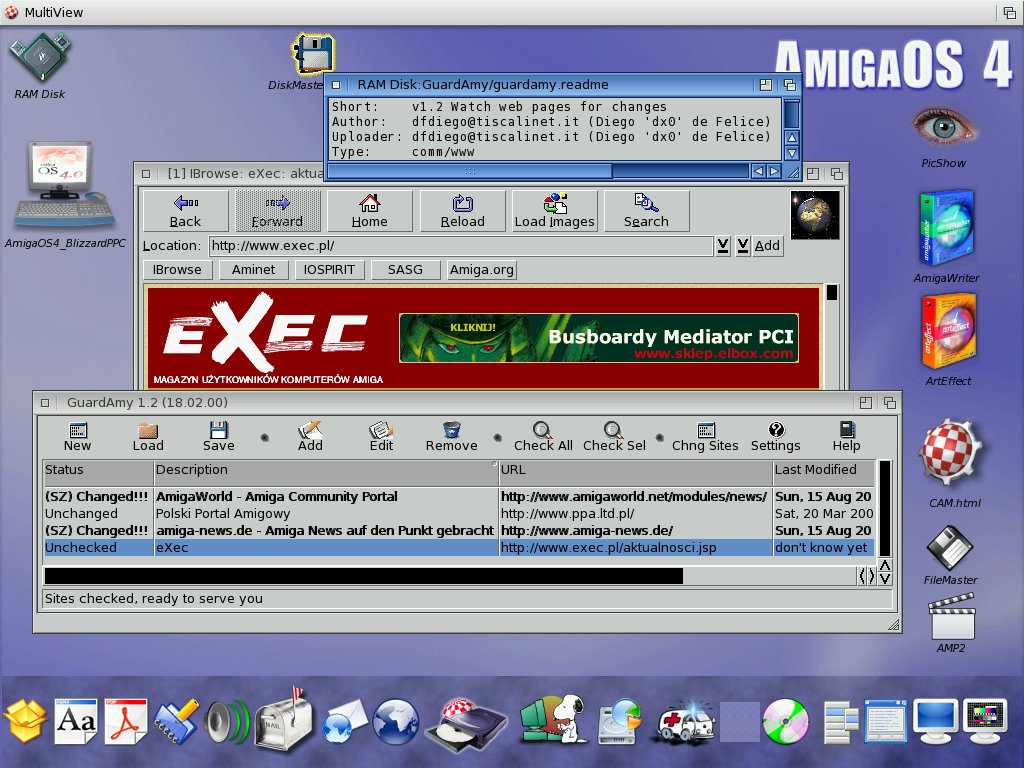The width and height of the screenshot is (1024, 768).
Task: Click Save in GuardAmy toolbar
Action: tap(218, 437)
